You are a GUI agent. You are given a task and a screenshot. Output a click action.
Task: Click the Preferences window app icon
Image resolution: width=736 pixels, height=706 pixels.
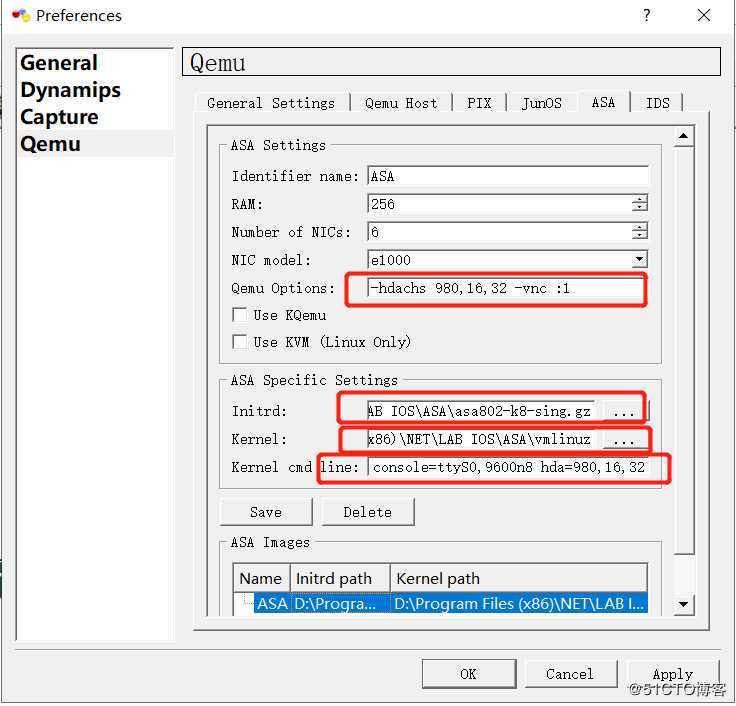(21, 15)
